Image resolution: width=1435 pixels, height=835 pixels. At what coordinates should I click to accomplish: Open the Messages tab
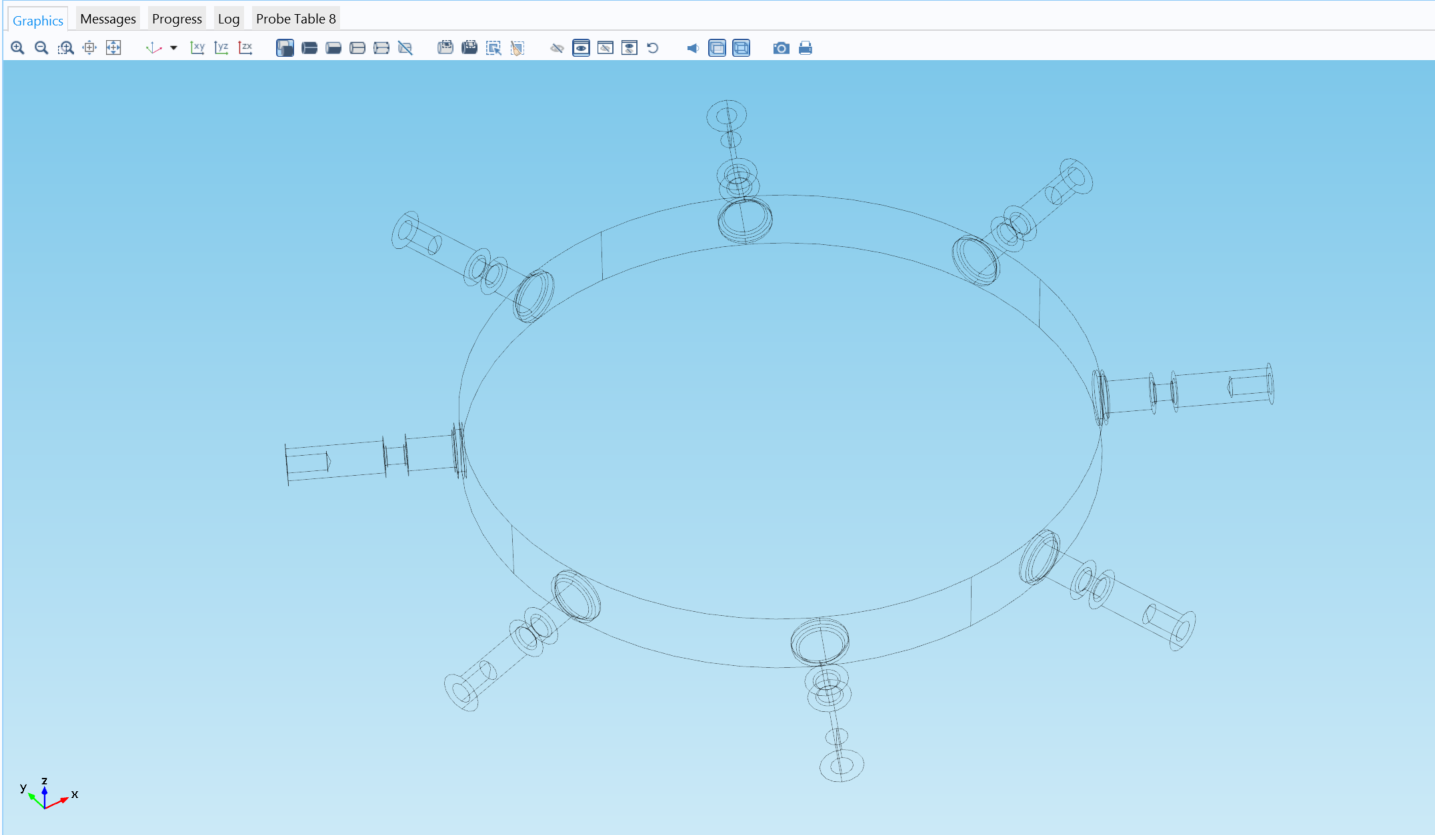tap(108, 19)
